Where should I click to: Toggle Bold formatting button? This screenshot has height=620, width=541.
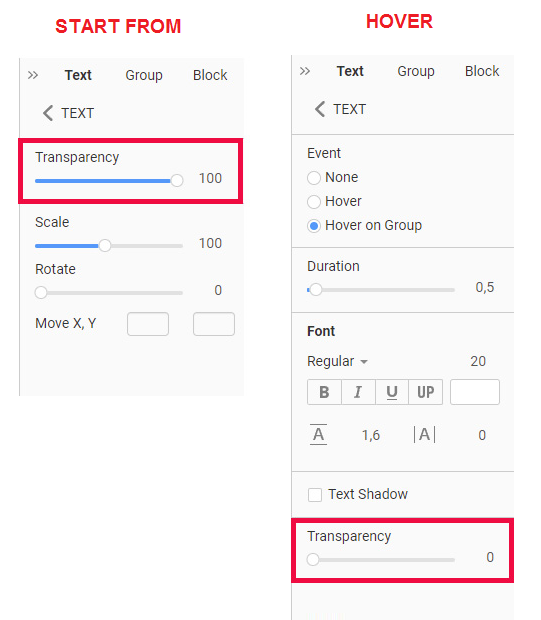click(x=324, y=392)
